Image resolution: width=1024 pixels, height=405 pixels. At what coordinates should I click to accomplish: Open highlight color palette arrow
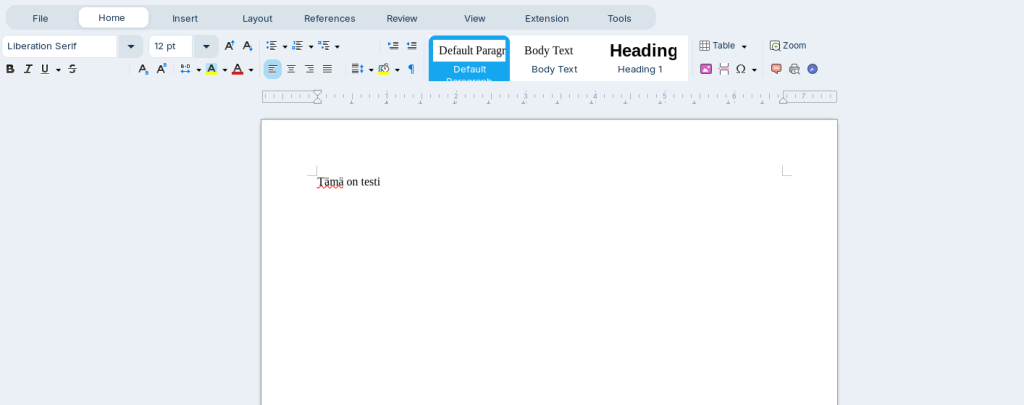[x=225, y=69]
